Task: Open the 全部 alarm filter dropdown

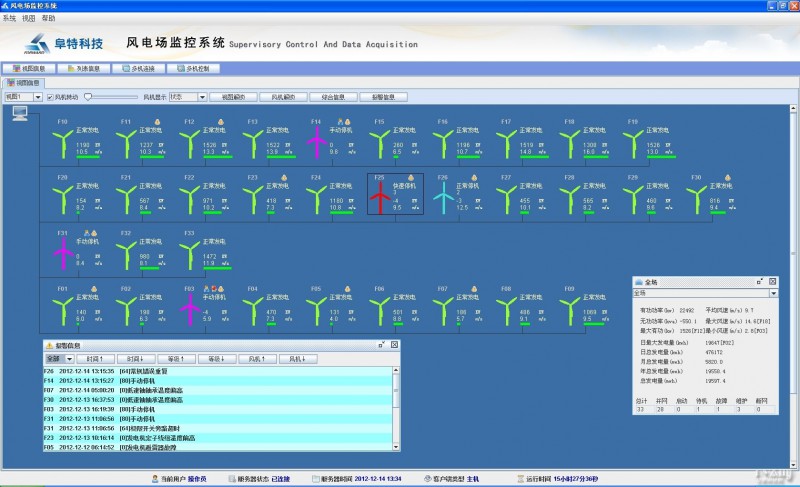Action: tap(69, 359)
